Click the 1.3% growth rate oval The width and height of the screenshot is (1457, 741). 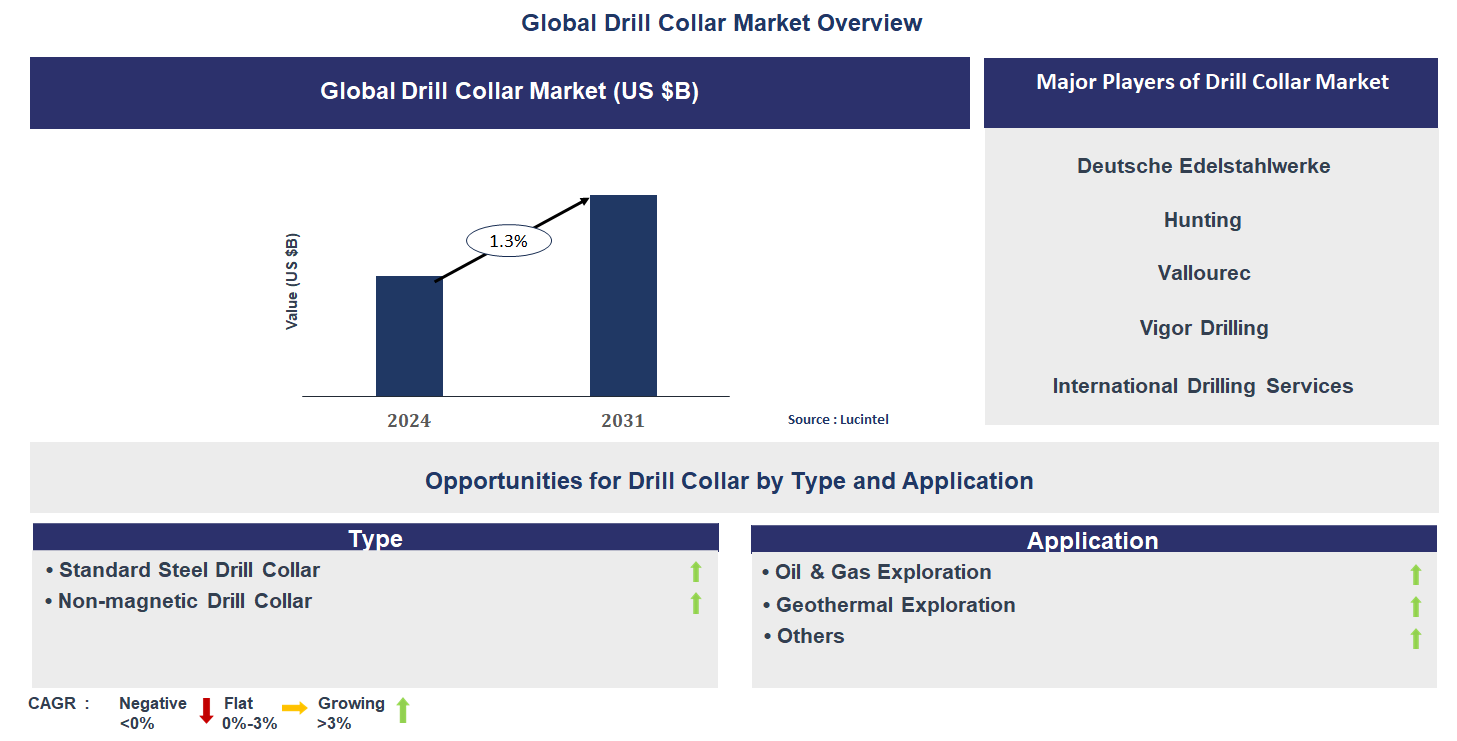[x=508, y=241]
